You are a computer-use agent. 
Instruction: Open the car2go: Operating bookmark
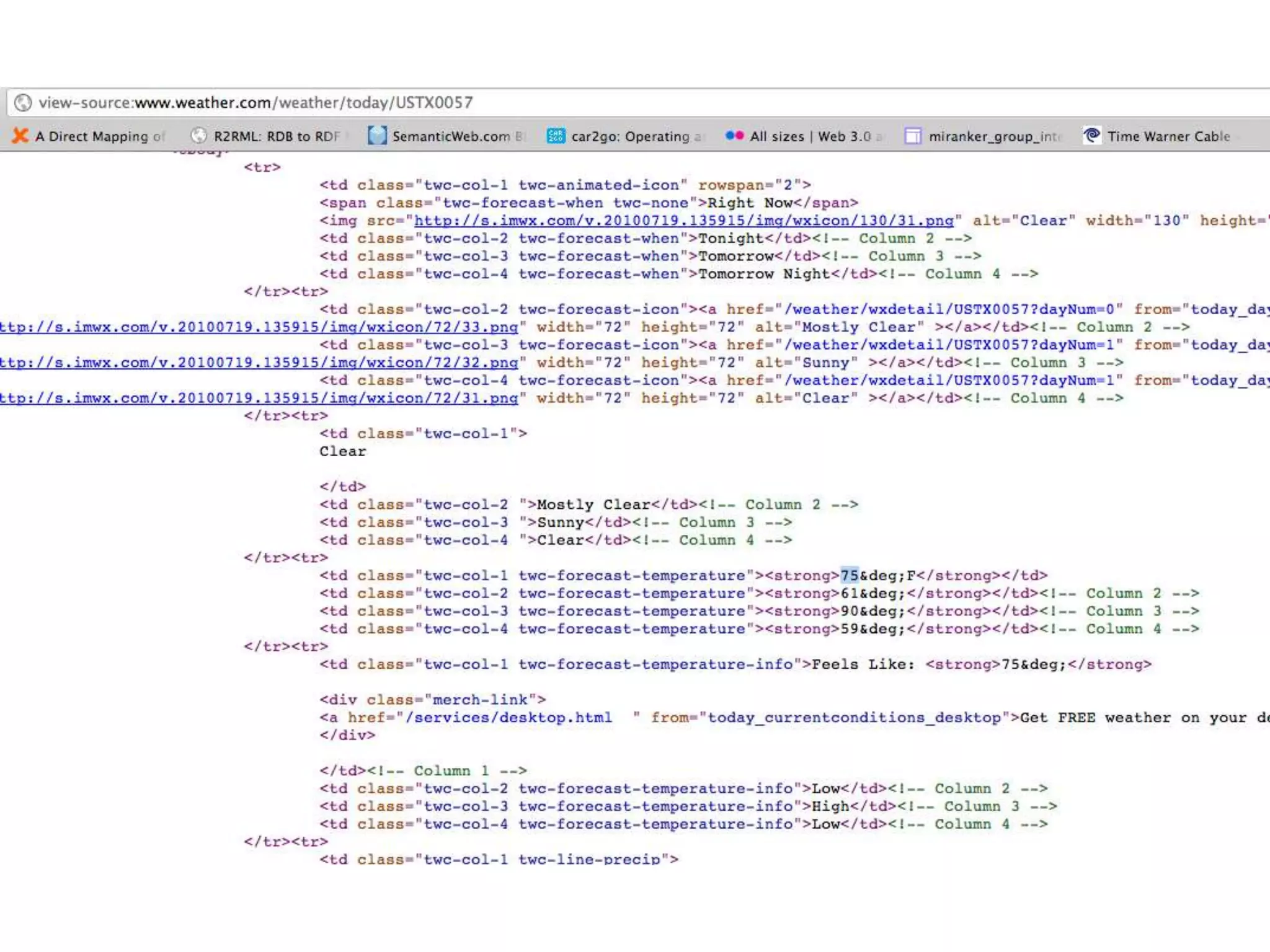635,136
